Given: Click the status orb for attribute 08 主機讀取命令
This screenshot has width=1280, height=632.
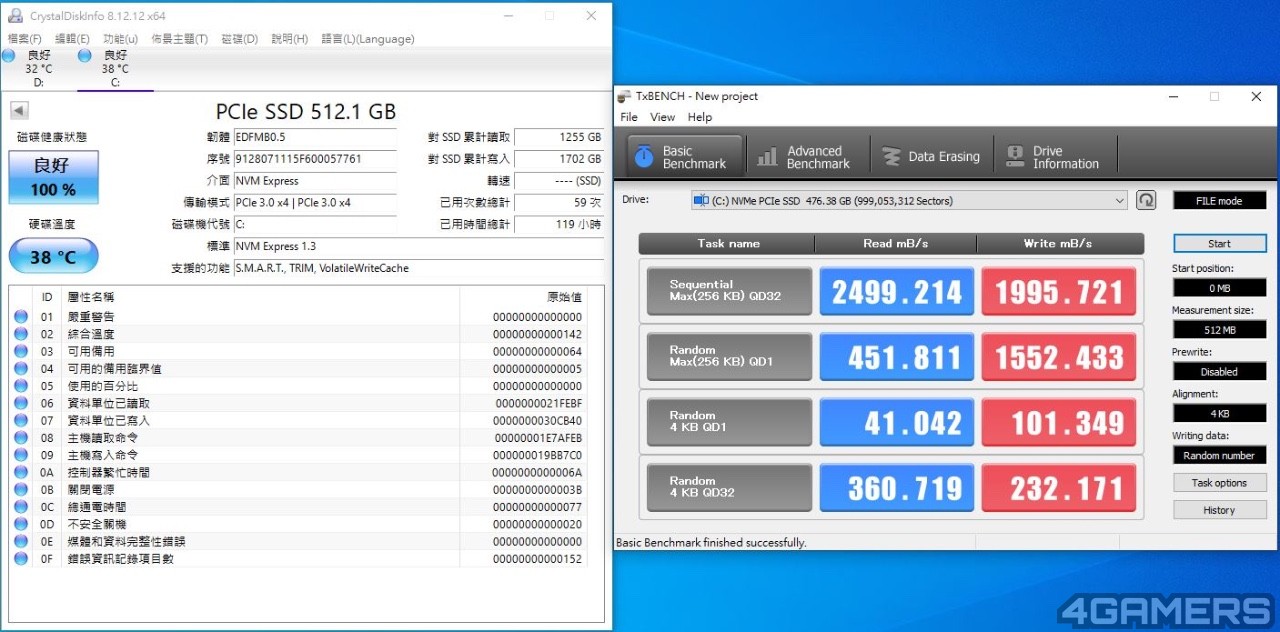Looking at the screenshot, I should pos(21,438).
